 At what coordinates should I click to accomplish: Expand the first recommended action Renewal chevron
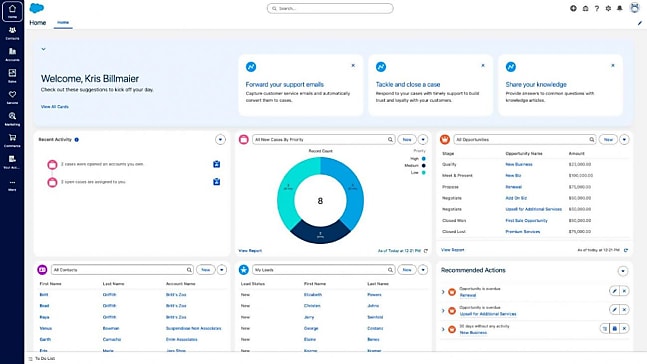coord(443,292)
